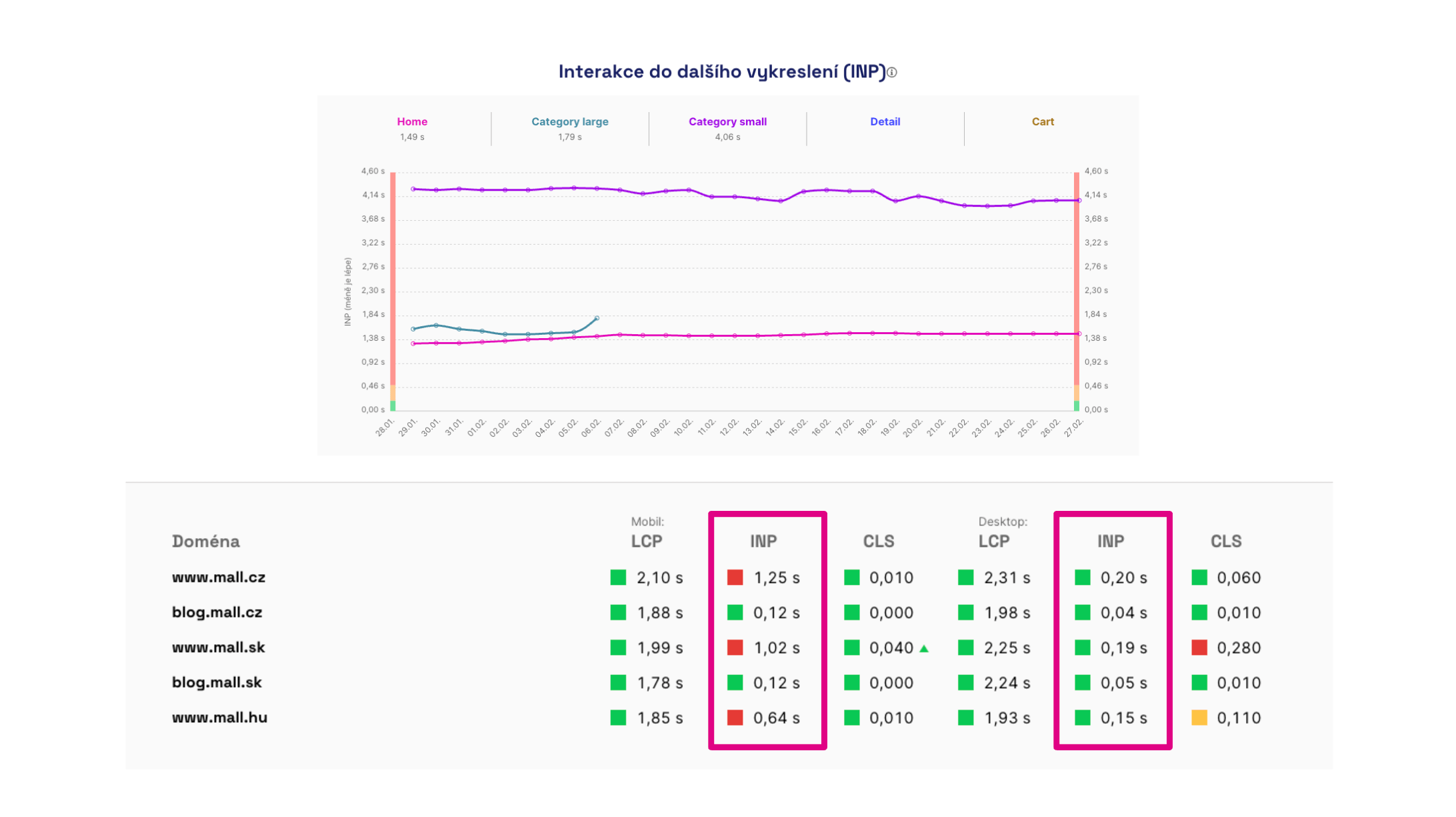Select desktop LCP value 2,25 s

pos(1007,648)
